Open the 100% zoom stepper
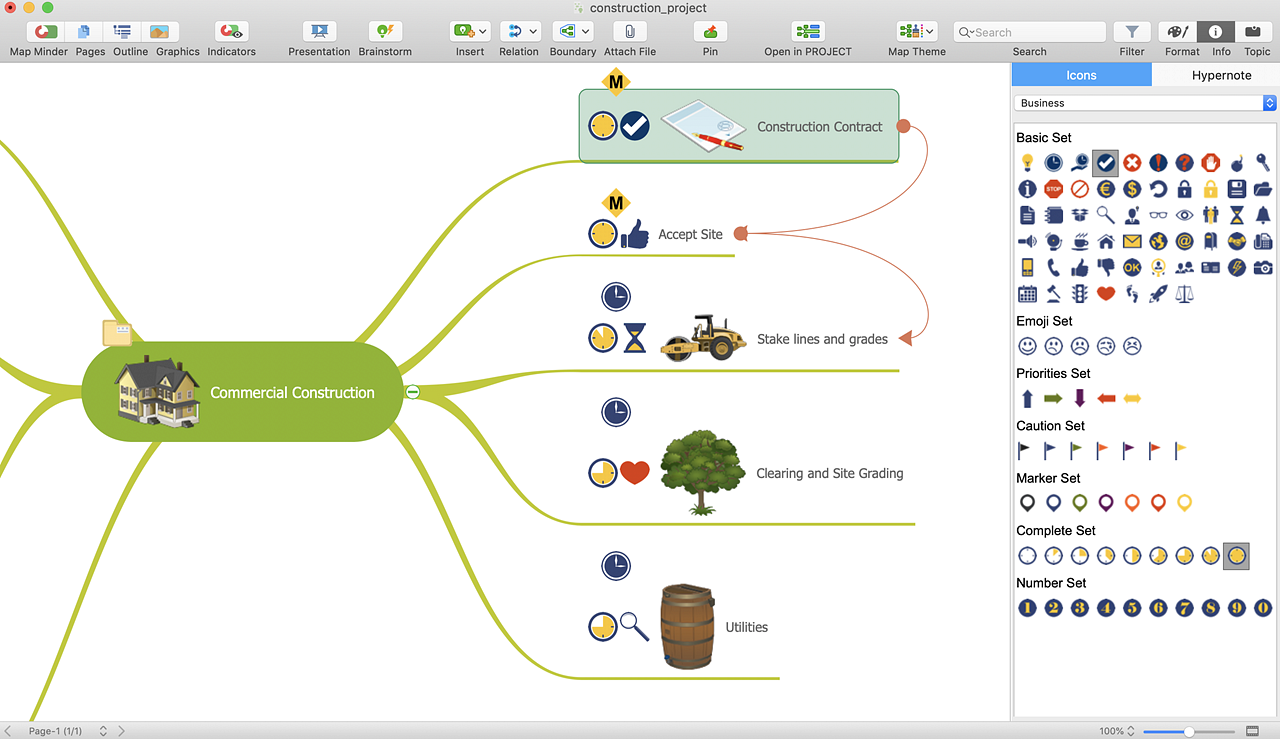1280x739 pixels. pos(1132,731)
